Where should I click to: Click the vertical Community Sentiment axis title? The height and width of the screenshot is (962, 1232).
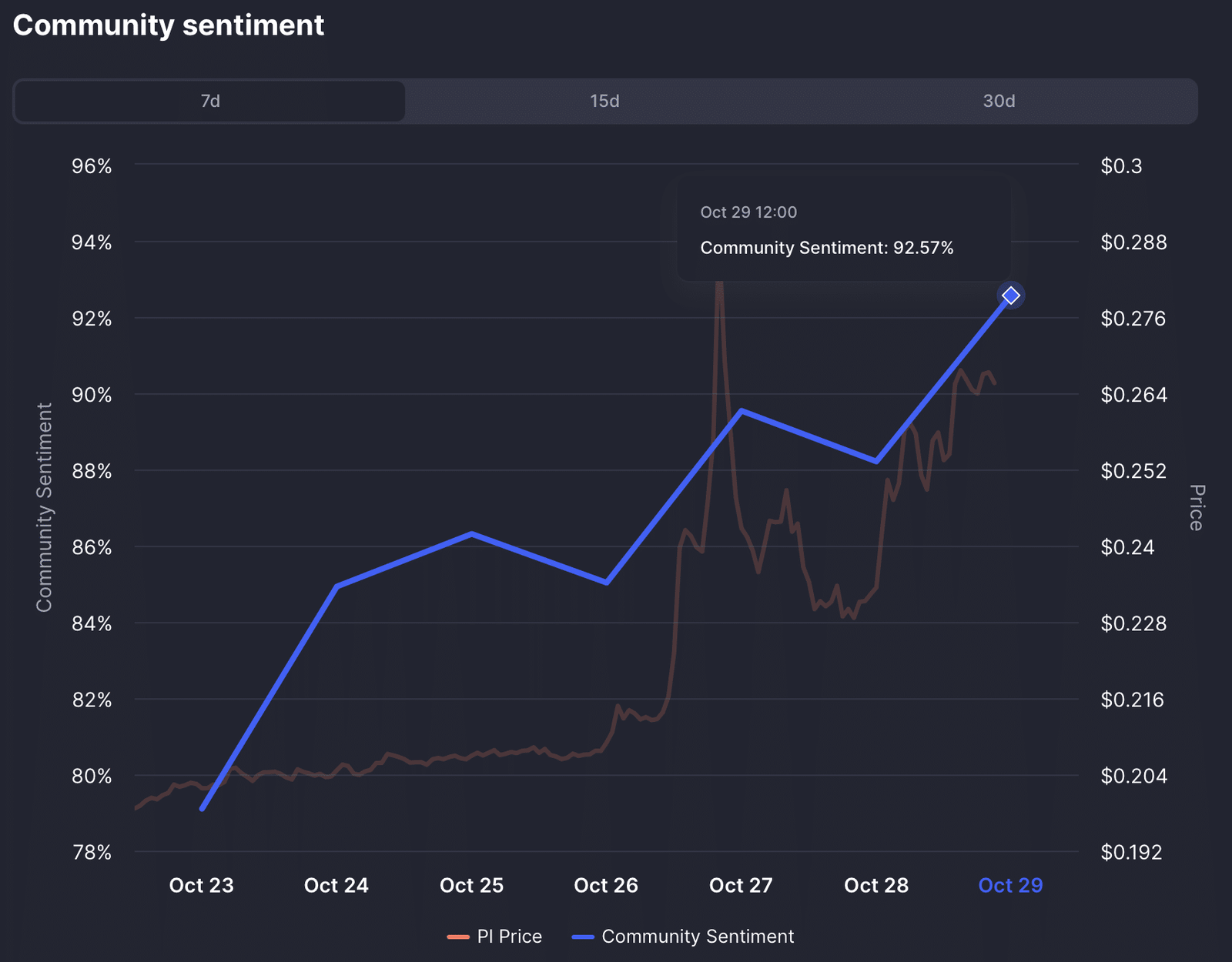pos(44,507)
